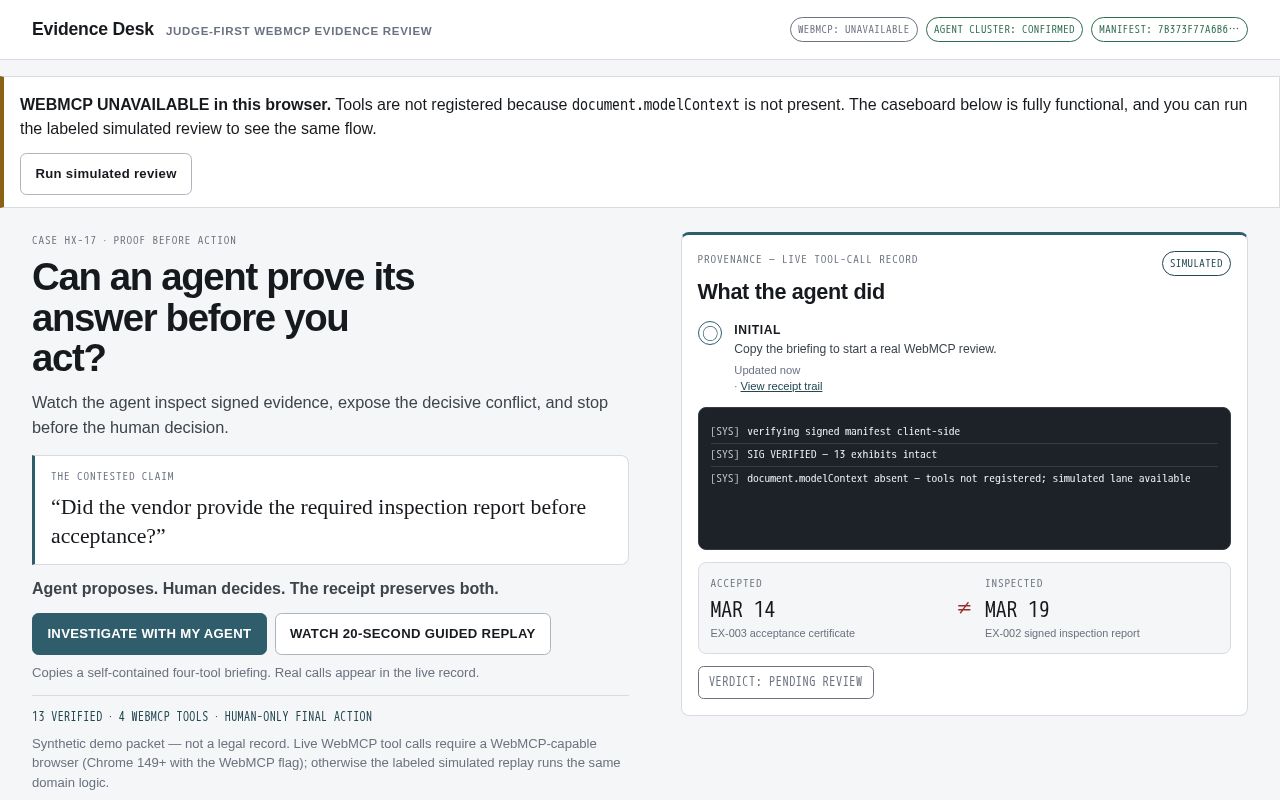
Task: Start Investigate With My Agent
Action: (149, 634)
